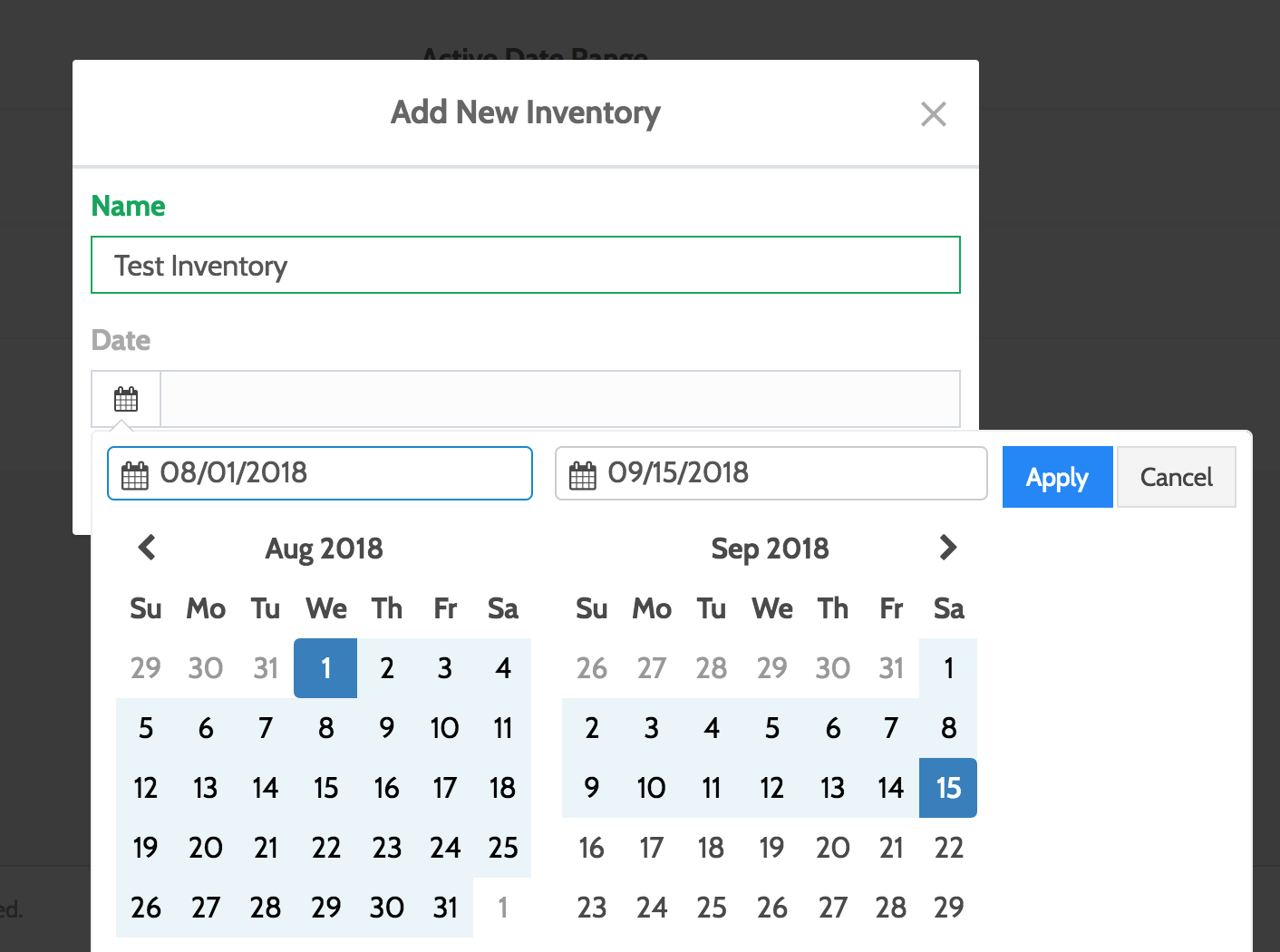Select grayed July 30 in August calendar
Screen dimensions: 1280x952
206,668
